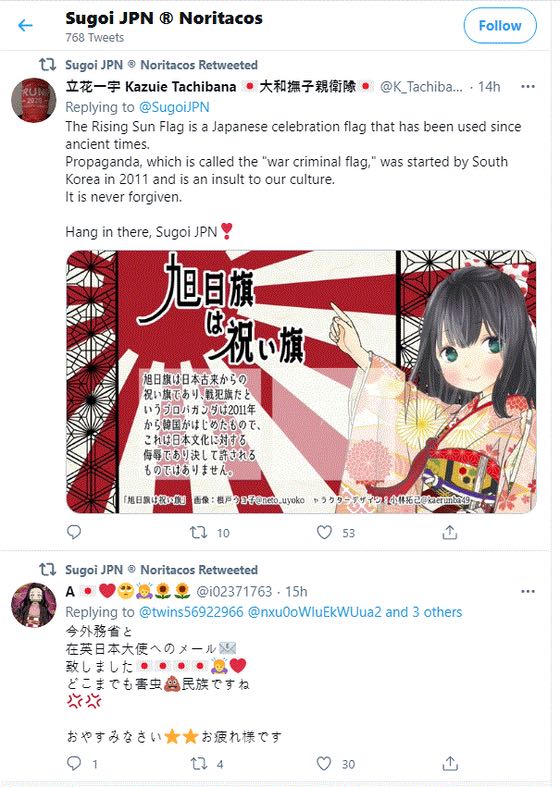
Task: Share Kazuie Tachibana's tweet
Action: click(x=450, y=532)
